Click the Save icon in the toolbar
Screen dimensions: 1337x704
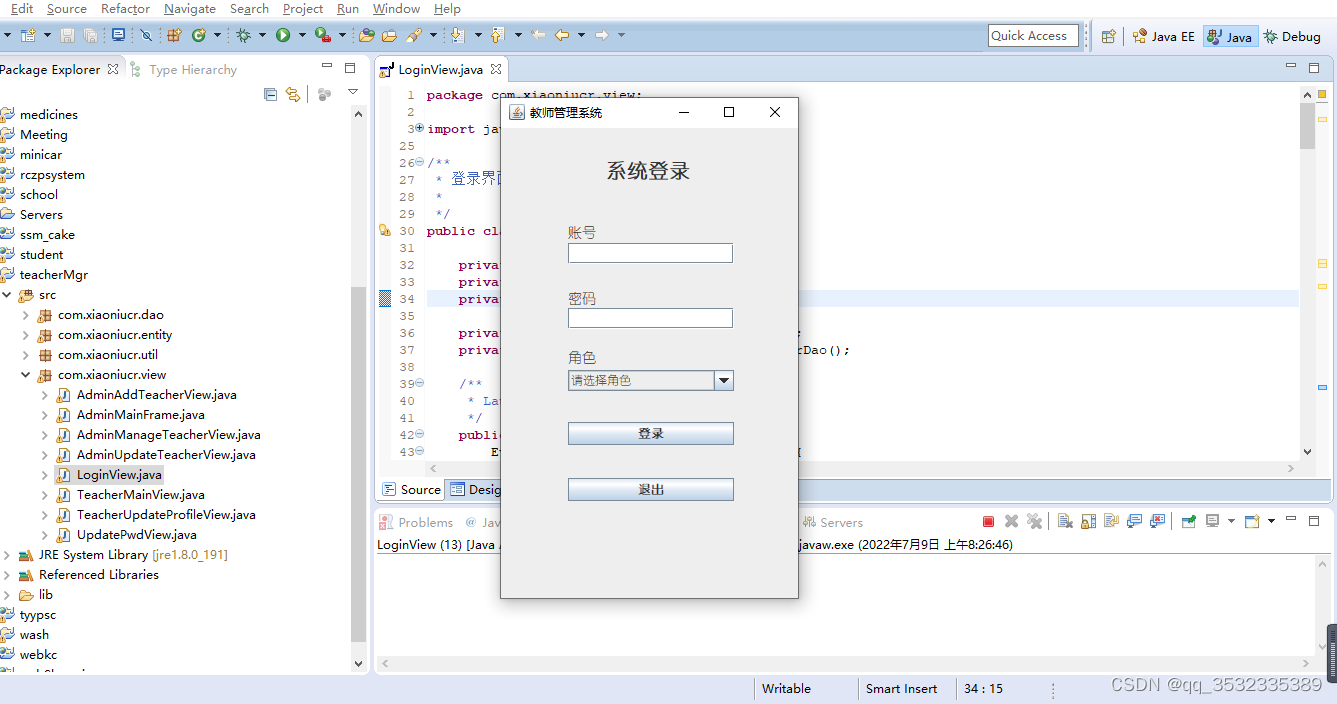67,36
